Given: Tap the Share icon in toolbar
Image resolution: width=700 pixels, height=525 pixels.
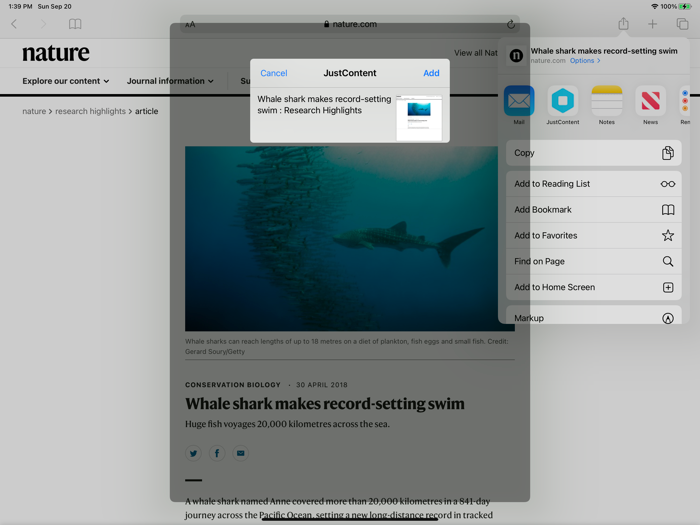Looking at the screenshot, I should (623, 24).
